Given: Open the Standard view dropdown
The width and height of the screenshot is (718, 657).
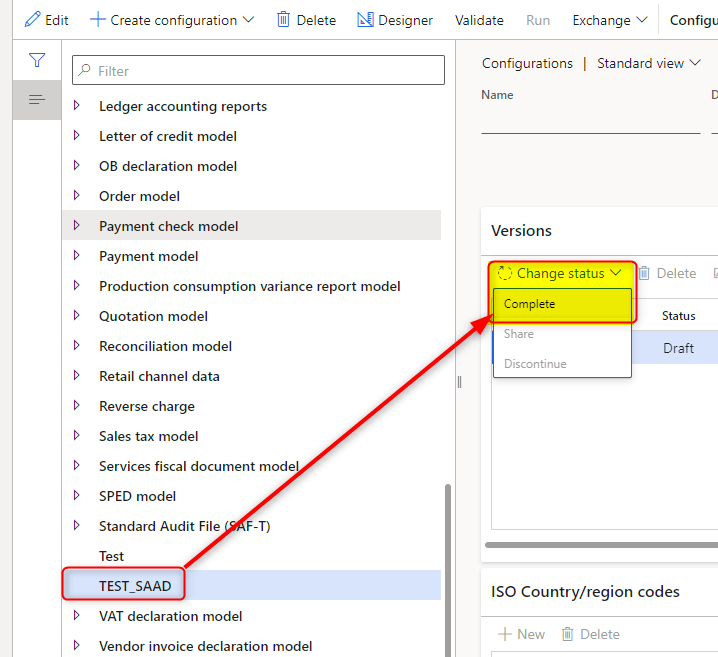Looking at the screenshot, I should point(648,63).
